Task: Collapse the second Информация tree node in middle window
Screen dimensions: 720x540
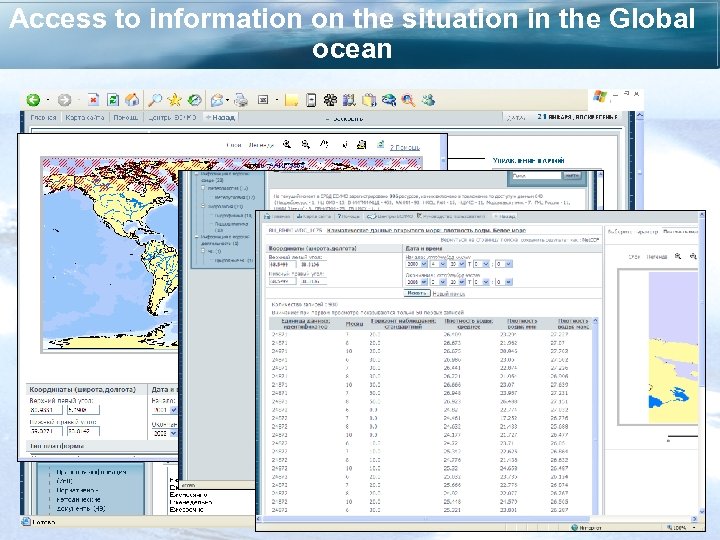Action: coord(197,237)
